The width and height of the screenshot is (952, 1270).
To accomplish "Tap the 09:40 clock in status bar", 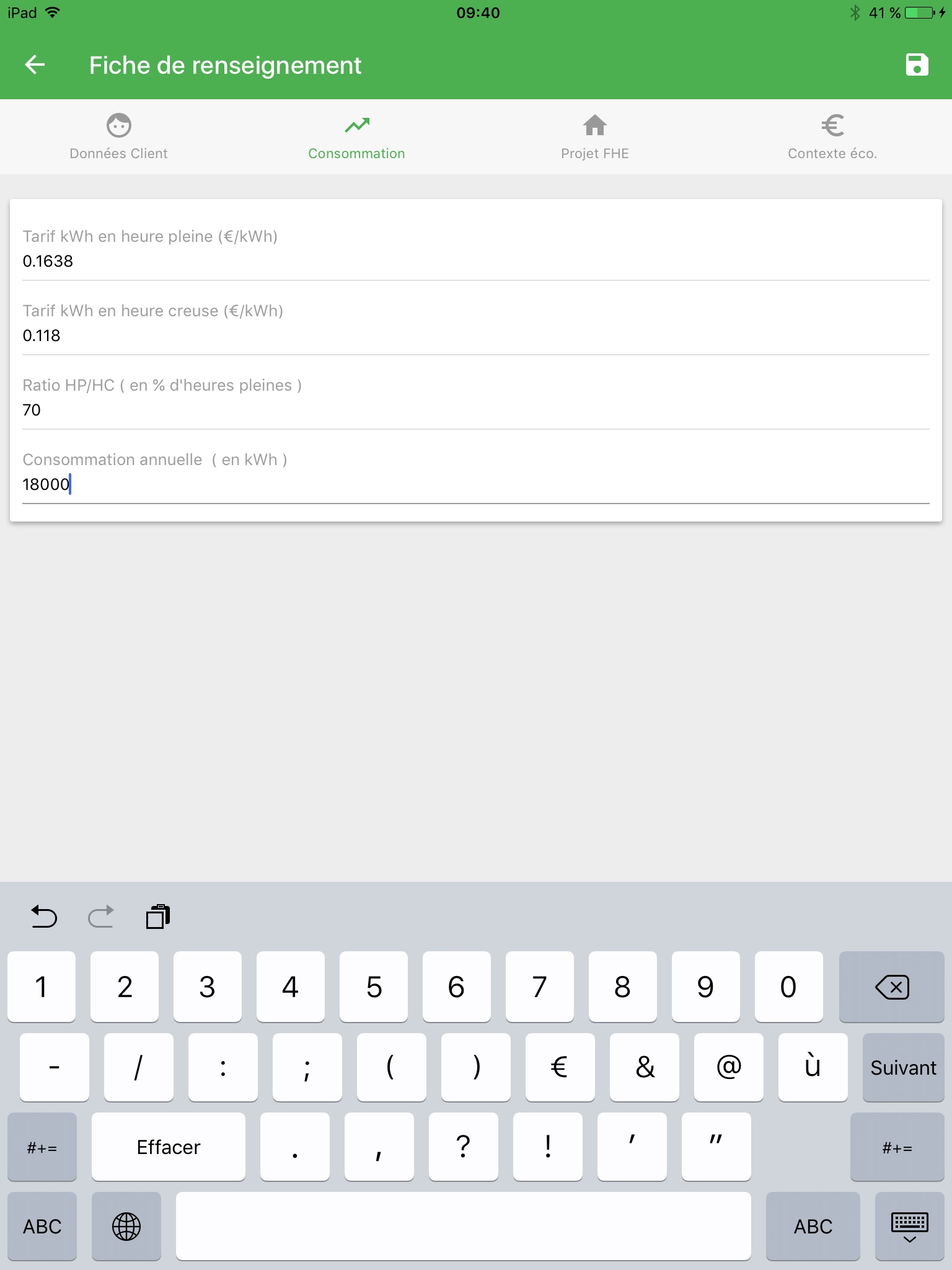I will click(478, 12).
